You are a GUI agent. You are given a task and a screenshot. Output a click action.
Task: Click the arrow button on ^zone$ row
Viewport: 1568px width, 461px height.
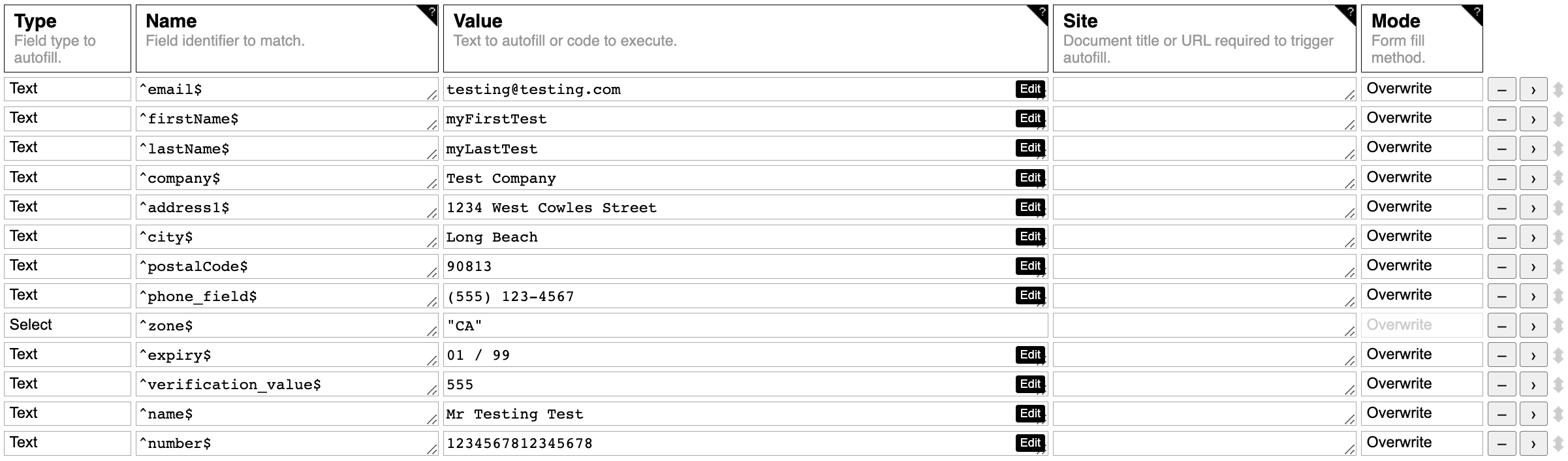[1533, 326]
